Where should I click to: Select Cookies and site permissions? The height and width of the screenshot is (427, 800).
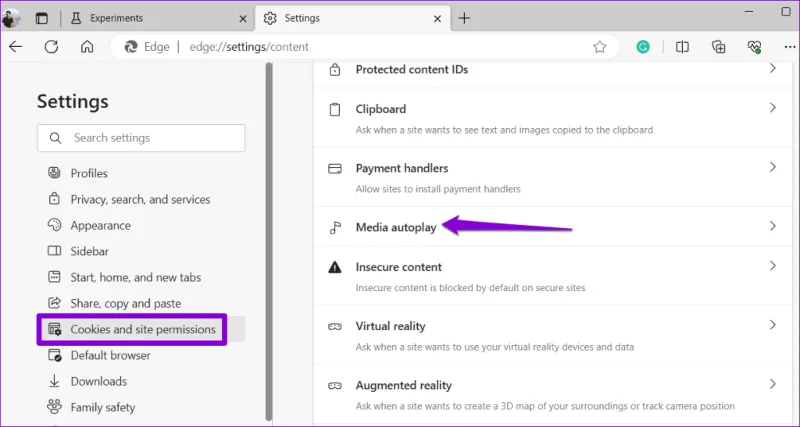141,329
